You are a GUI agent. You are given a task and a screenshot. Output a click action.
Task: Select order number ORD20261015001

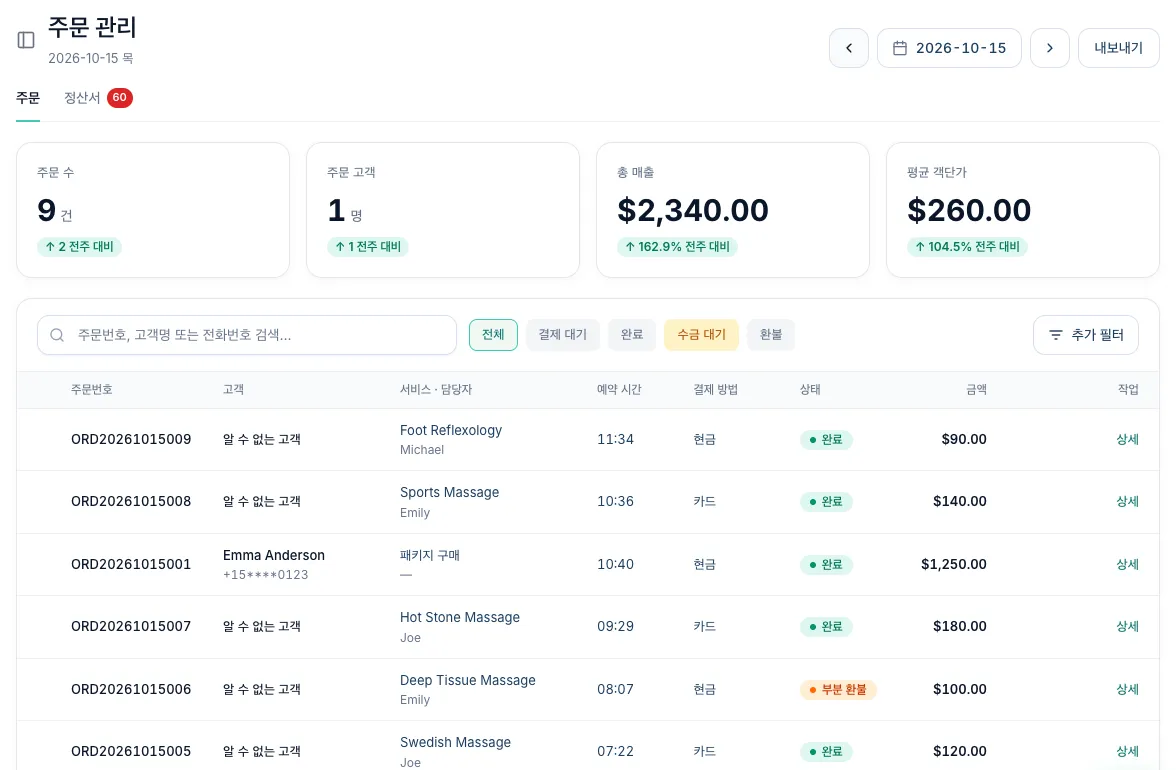coord(131,565)
